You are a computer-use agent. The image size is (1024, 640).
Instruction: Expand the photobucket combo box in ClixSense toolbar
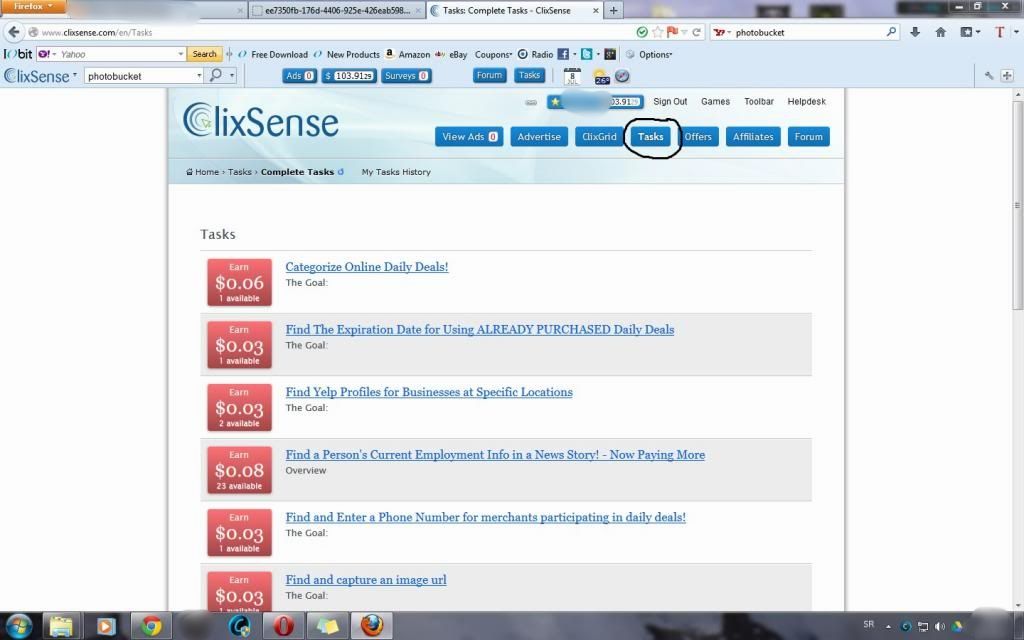point(199,76)
